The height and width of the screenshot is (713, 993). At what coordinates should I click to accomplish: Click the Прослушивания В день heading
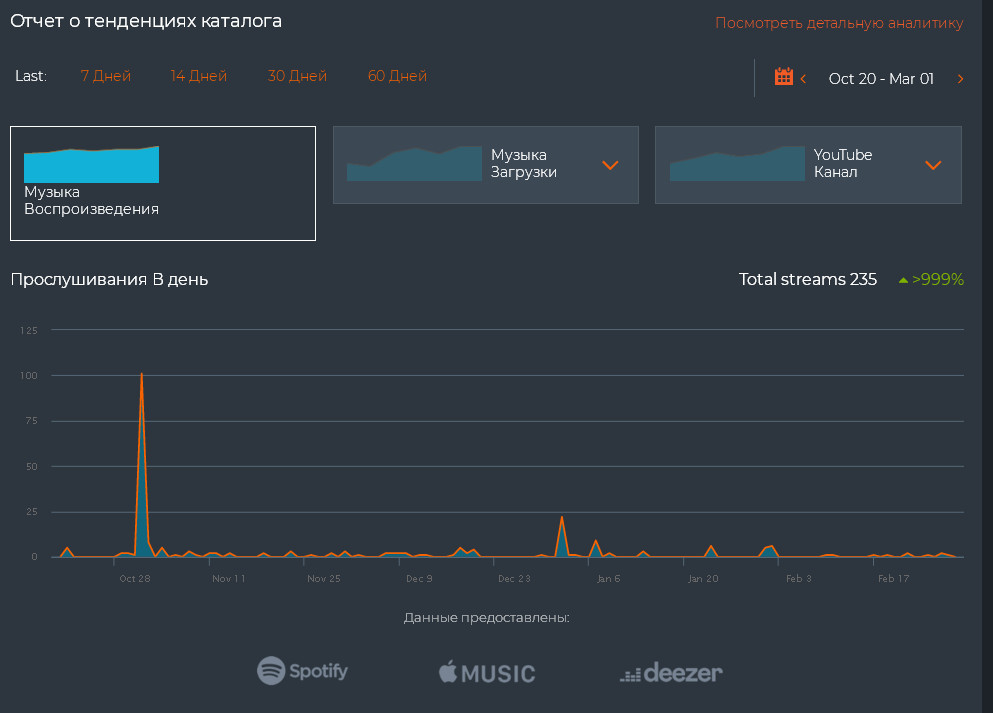coord(110,279)
